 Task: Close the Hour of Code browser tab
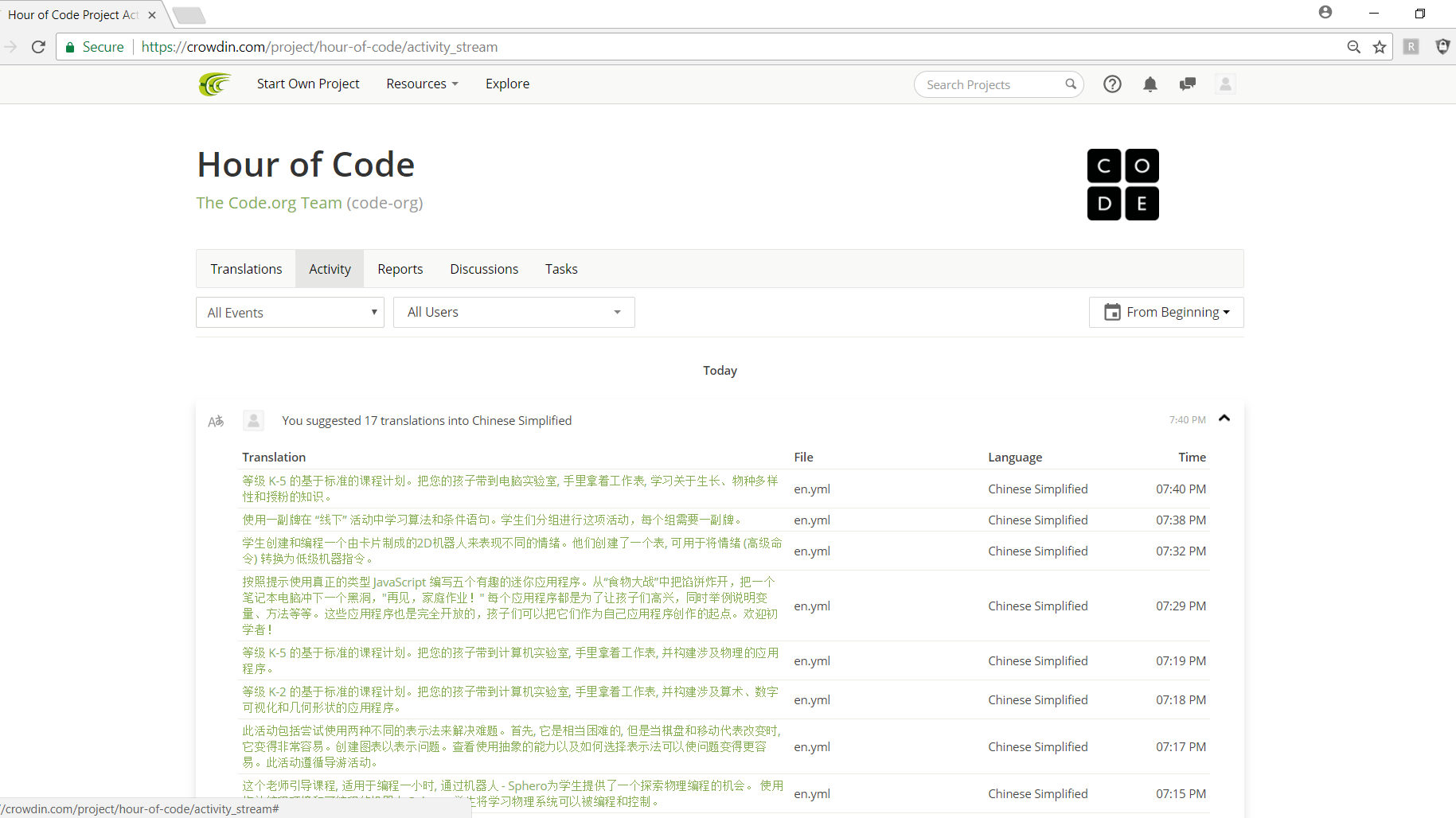[x=152, y=15]
